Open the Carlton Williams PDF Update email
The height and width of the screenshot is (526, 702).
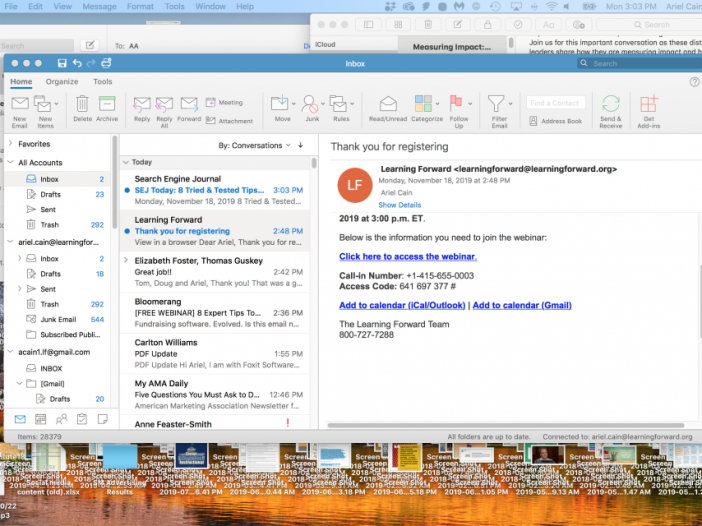215,353
